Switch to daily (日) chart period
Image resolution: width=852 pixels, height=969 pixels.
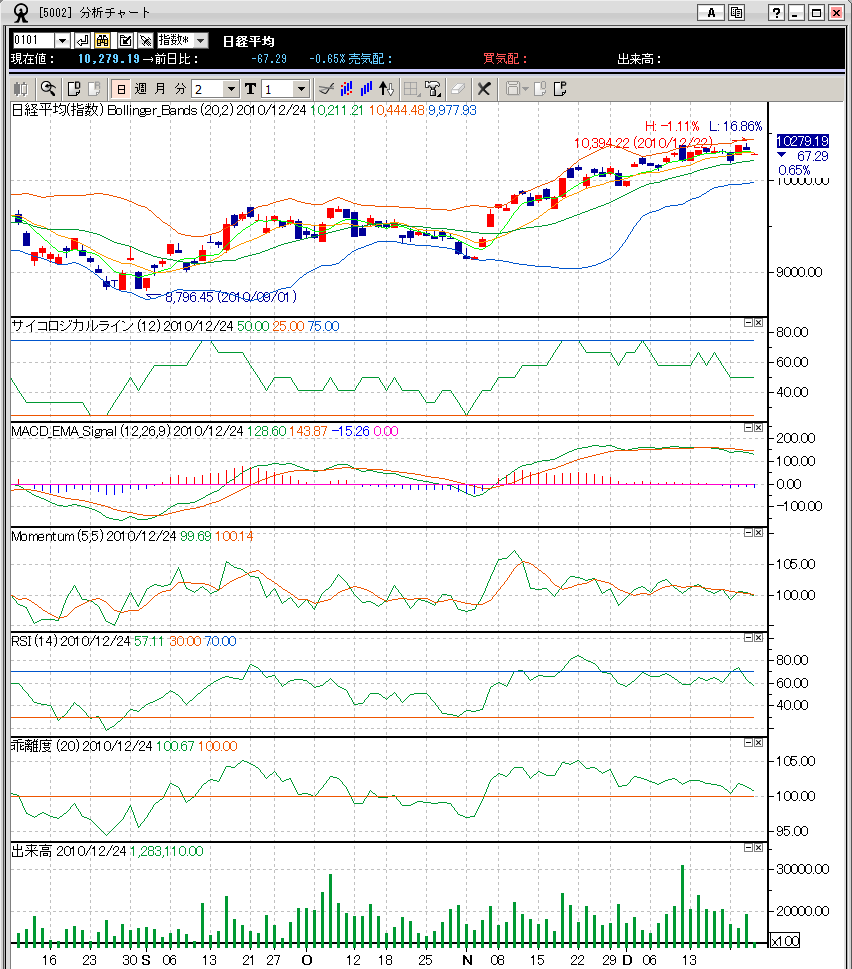(120, 88)
